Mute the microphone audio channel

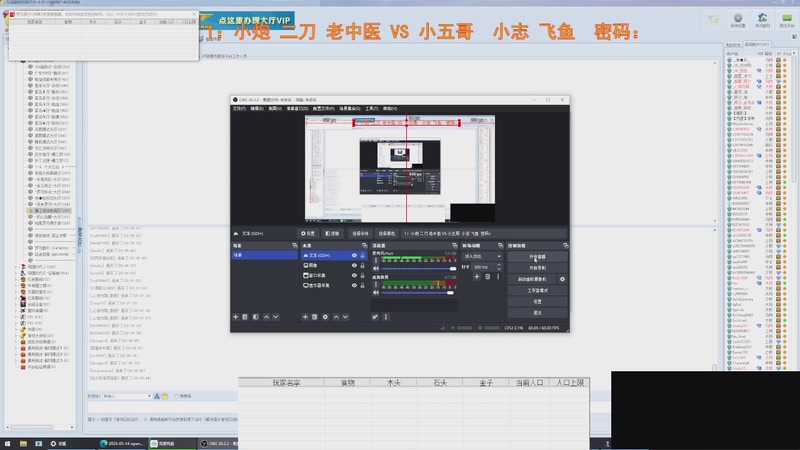click(376, 268)
